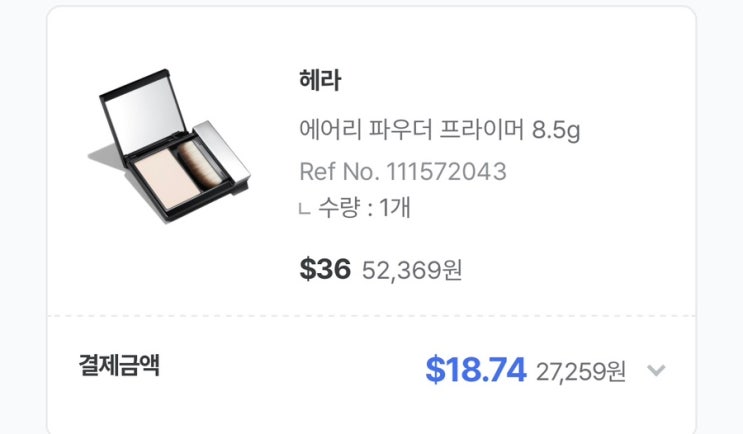
Task: Click the blue $18.74 payment total
Action: click(x=476, y=370)
